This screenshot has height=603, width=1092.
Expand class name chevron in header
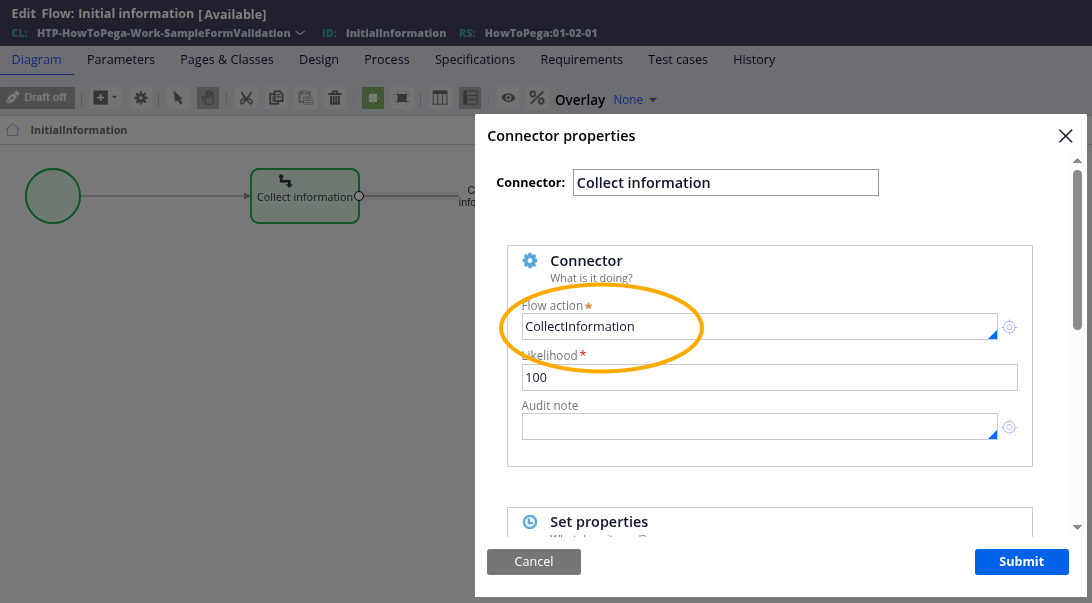[300, 33]
